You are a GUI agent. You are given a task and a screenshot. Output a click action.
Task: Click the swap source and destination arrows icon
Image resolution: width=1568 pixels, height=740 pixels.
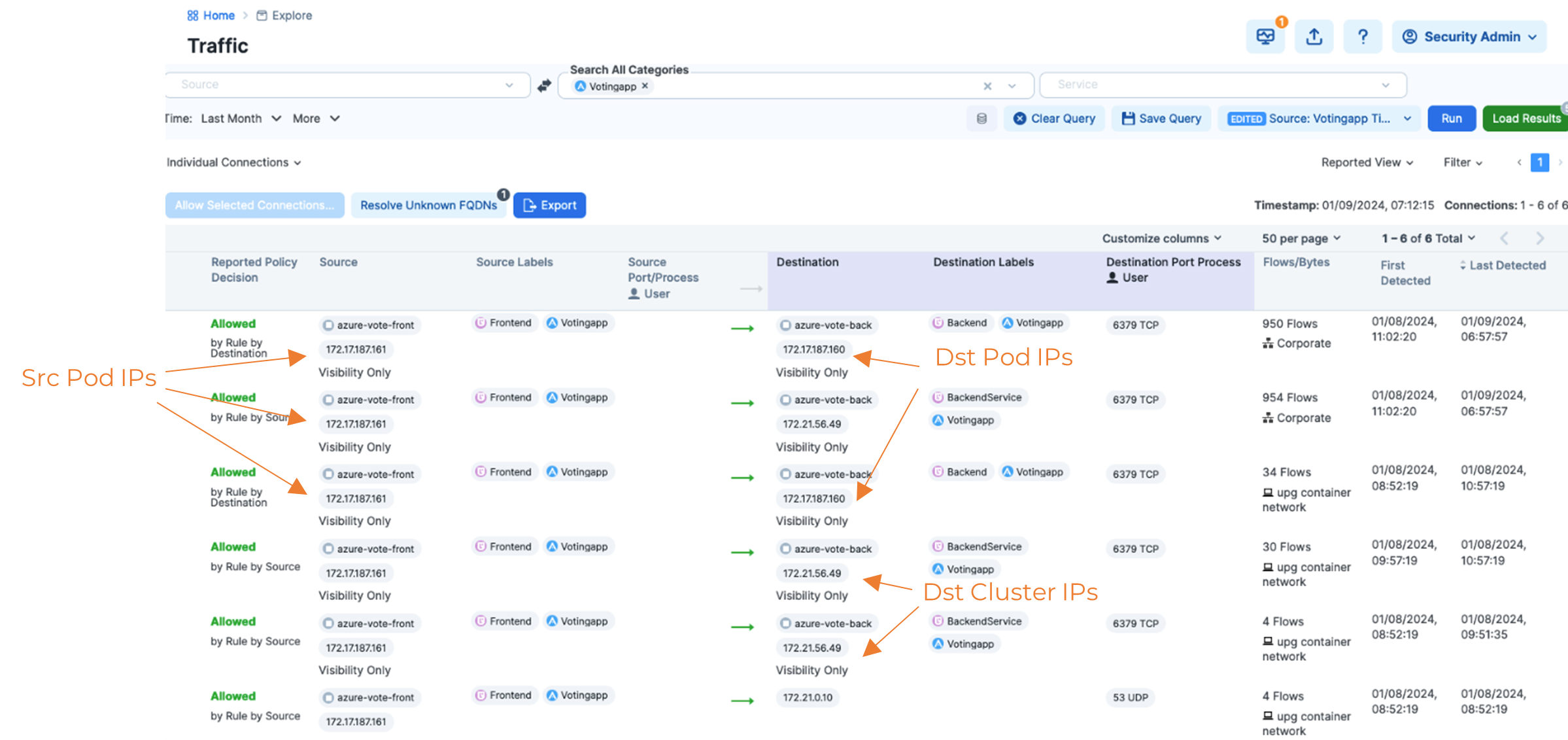(x=544, y=86)
